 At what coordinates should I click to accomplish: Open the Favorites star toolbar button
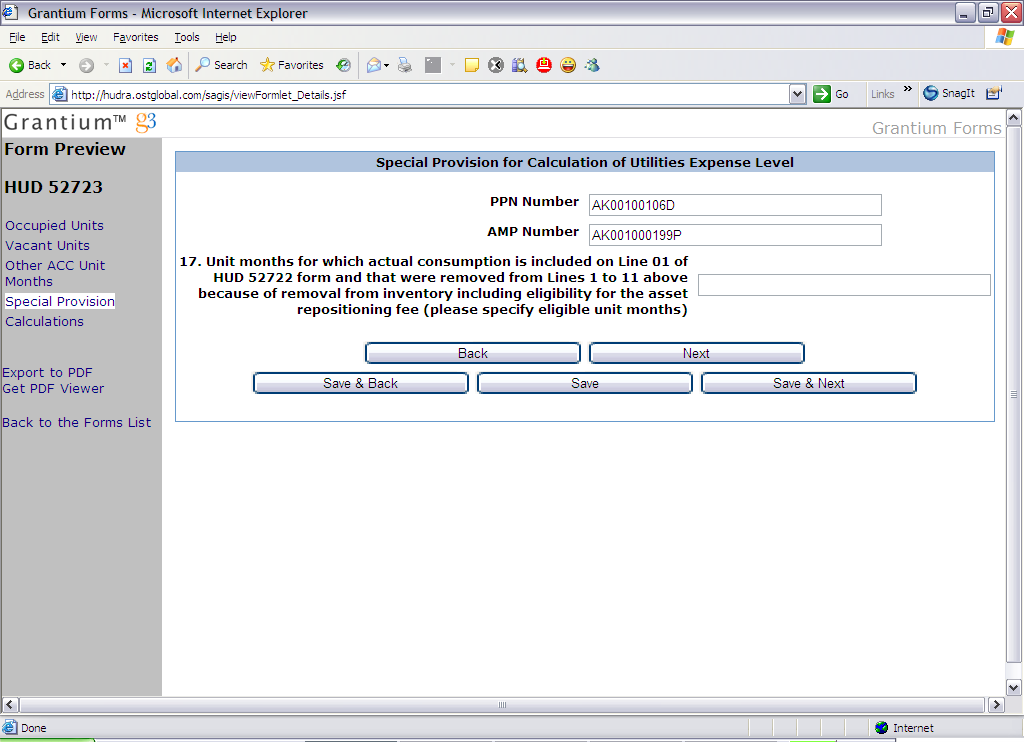point(292,65)
